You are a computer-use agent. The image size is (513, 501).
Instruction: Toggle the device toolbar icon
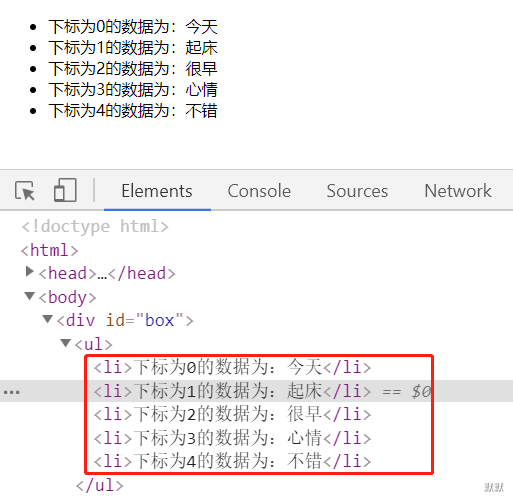[65, 190]
